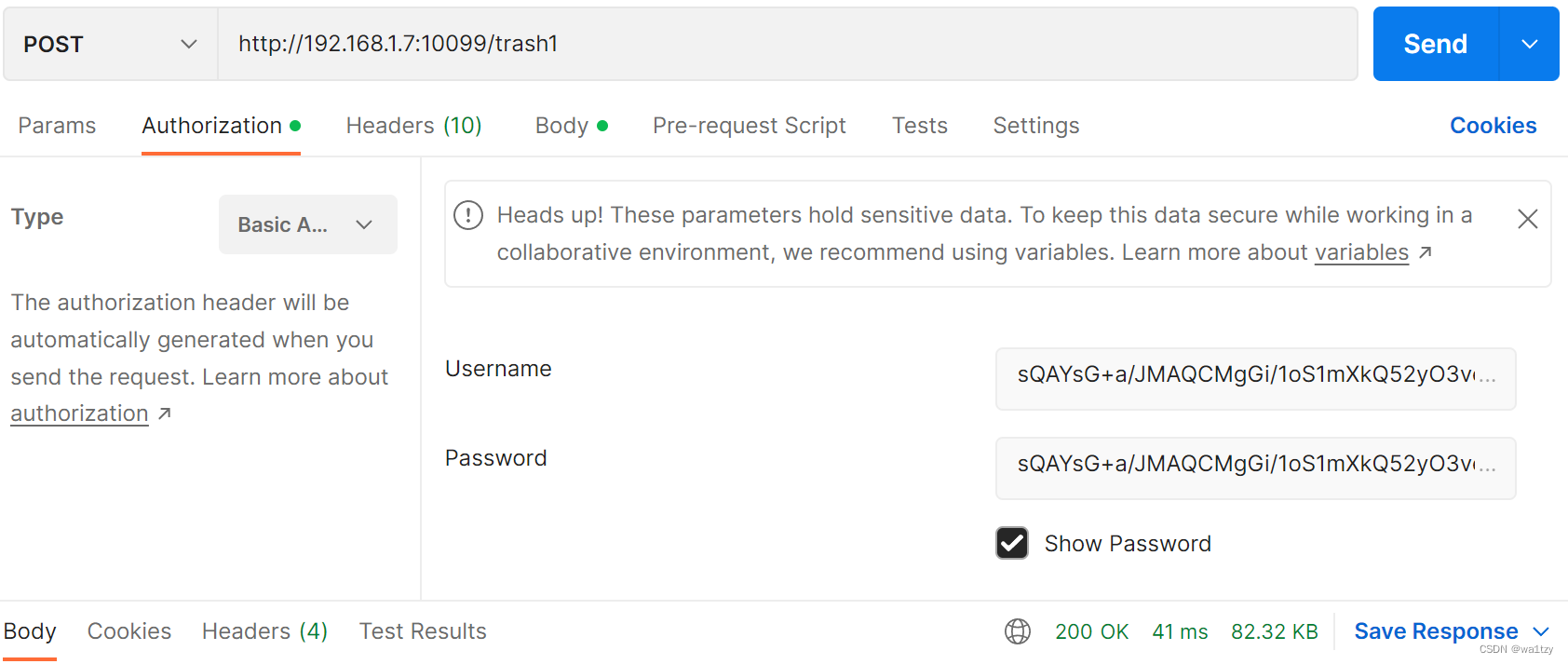Open the Headers (10) request tab
This screenshot has height=664, width=1568.
point(413,126)
